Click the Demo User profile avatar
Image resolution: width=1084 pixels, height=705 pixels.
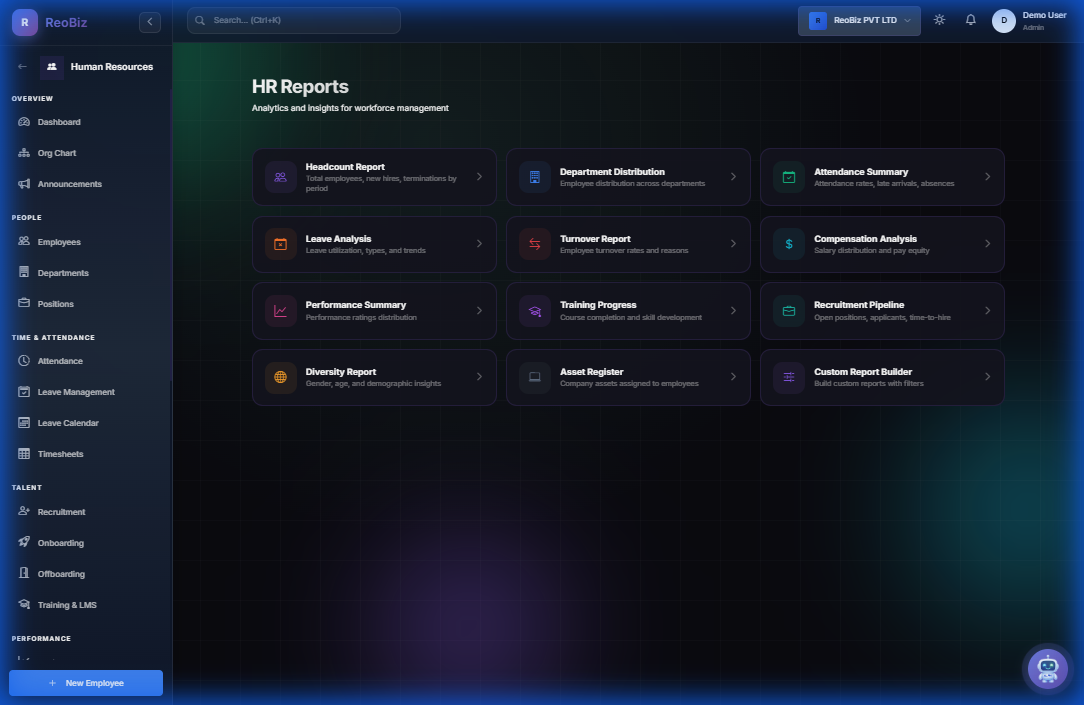pos(1002,20)
